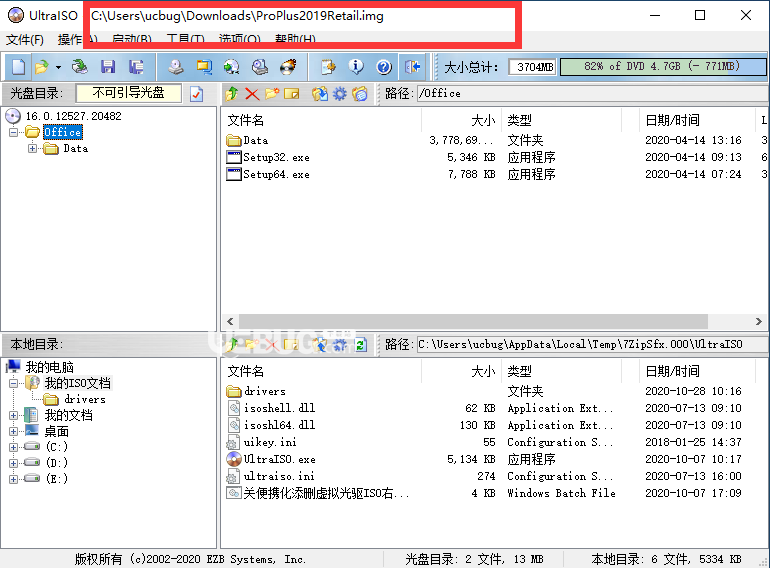Click the Open CD/DVD drive icon
The width and height of the screenshot is (770, 568).
(x=80, y=67)
